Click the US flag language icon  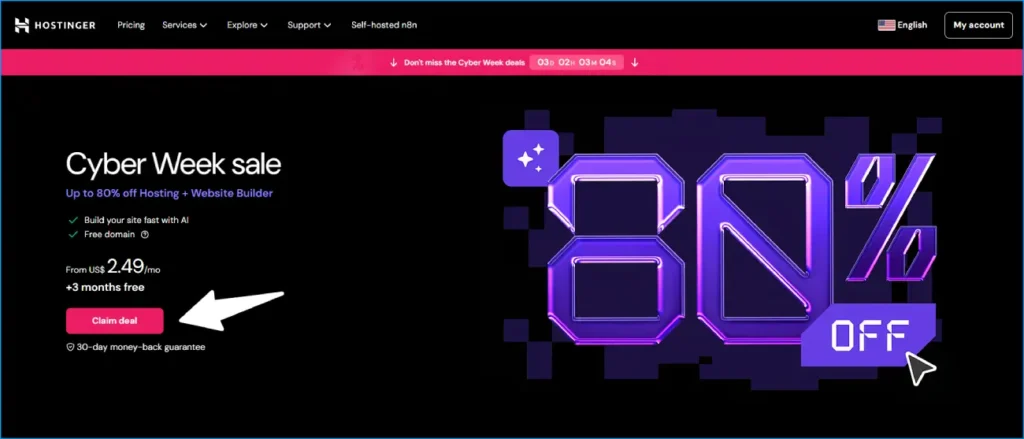coord(886,25)
